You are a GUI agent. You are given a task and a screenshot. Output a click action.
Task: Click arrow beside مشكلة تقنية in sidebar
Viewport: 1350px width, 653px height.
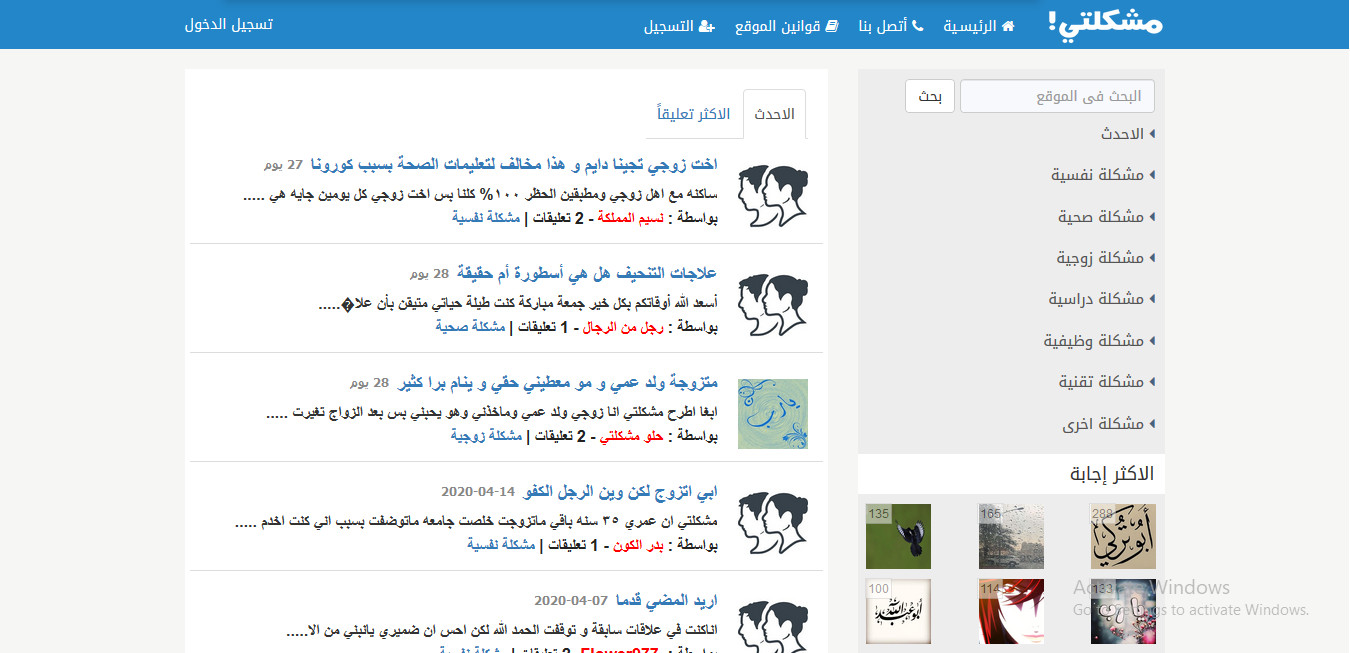pyautogui.click(x=1152, y=382)
